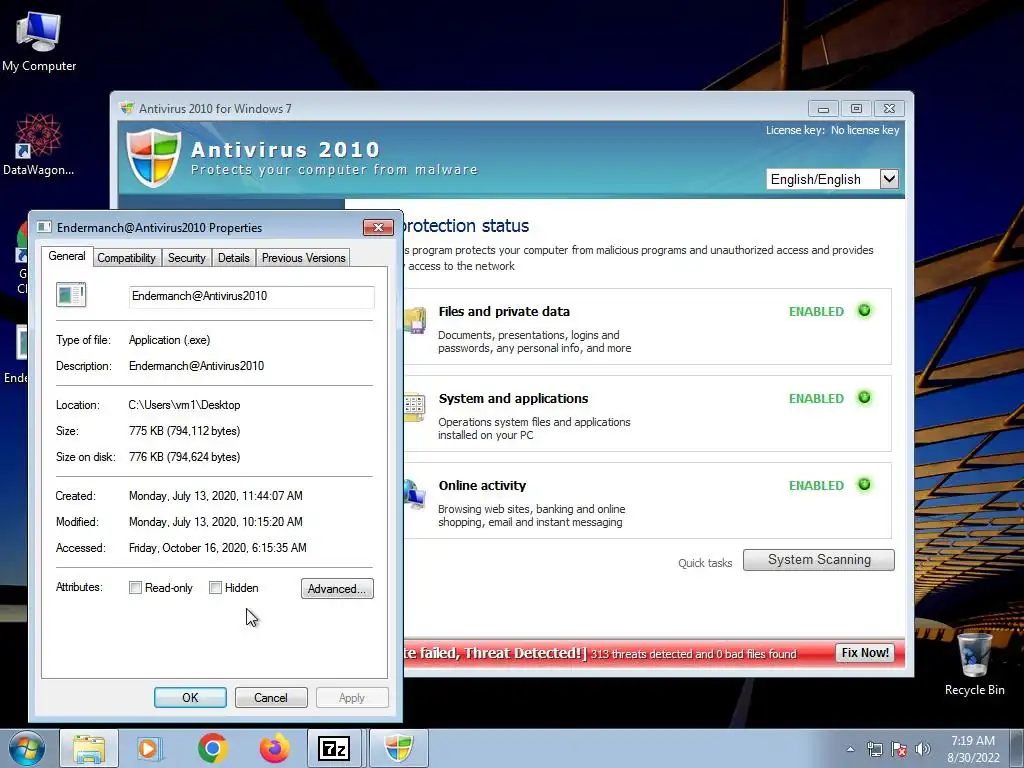
Task: Open 7-Zip from the taskbar
Action: pyautogui.click(x=334, y=748)
